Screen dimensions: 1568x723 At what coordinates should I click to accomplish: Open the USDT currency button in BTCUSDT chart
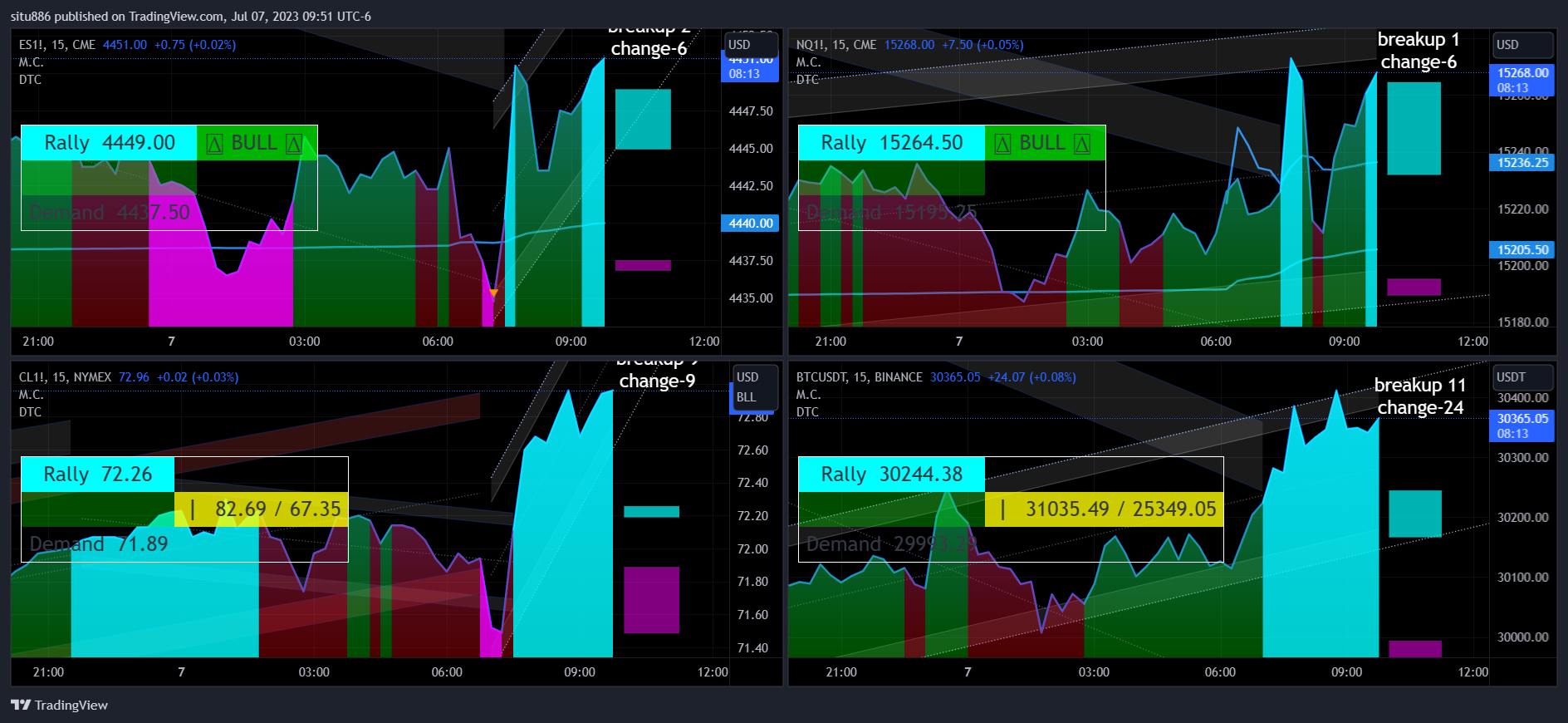(x=1523, y=377)
